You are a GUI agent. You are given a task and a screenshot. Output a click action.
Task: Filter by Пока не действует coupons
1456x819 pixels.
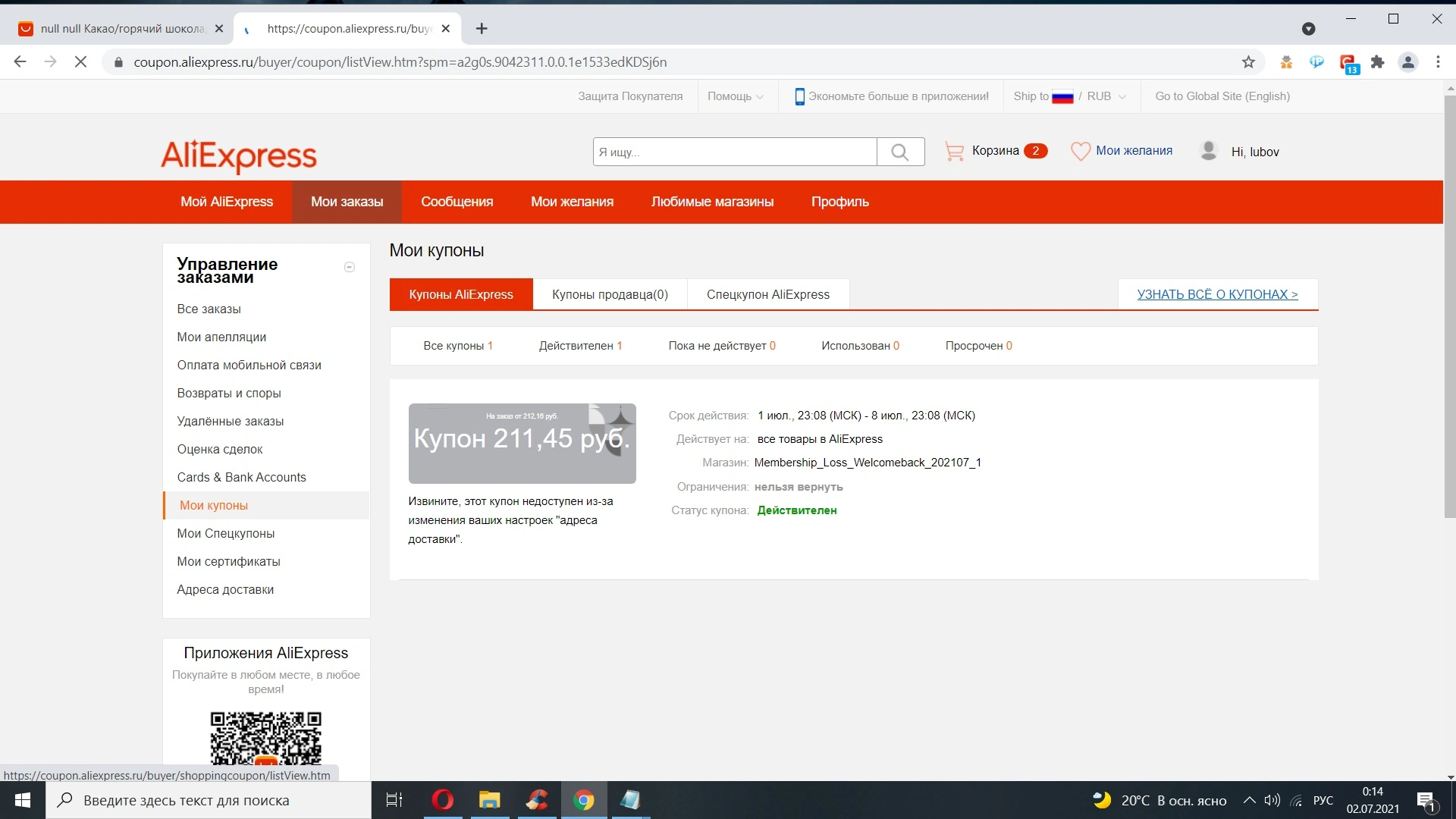click(722, 346)
